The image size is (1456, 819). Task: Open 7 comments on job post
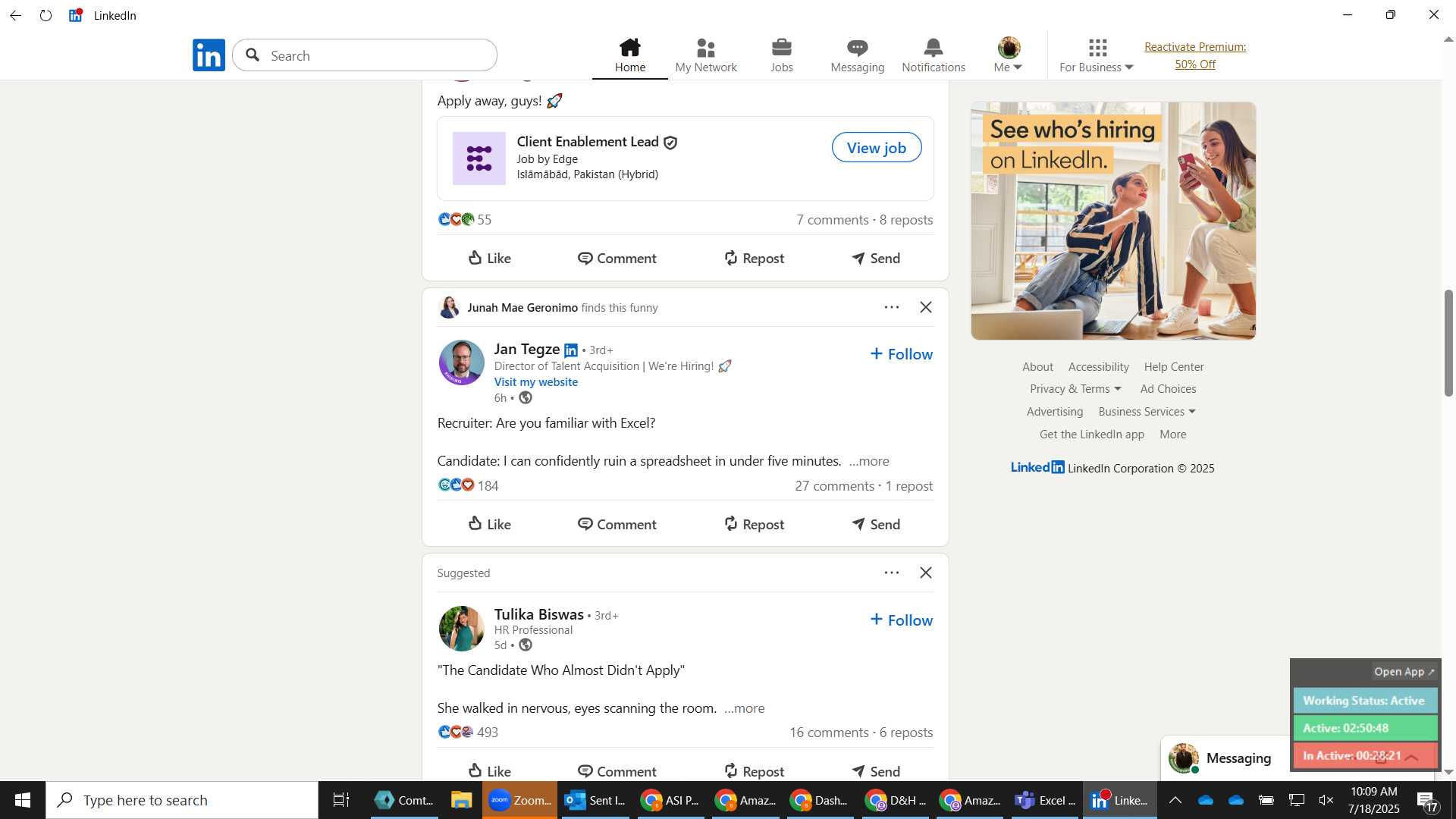(x=832, y=220)
